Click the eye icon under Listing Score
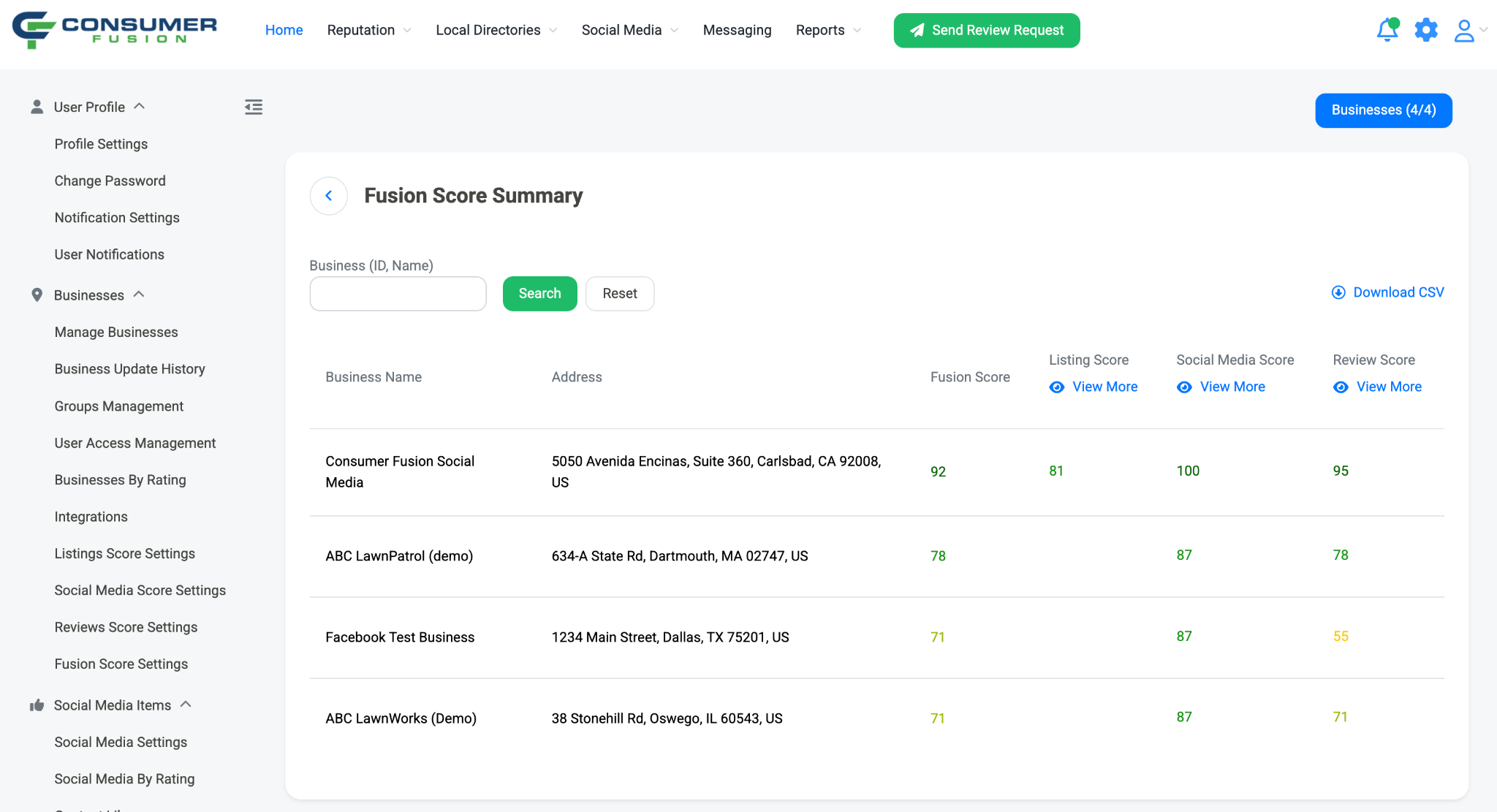Image resolution: width=1497 pixels, height=812 pixels. 1057,387
